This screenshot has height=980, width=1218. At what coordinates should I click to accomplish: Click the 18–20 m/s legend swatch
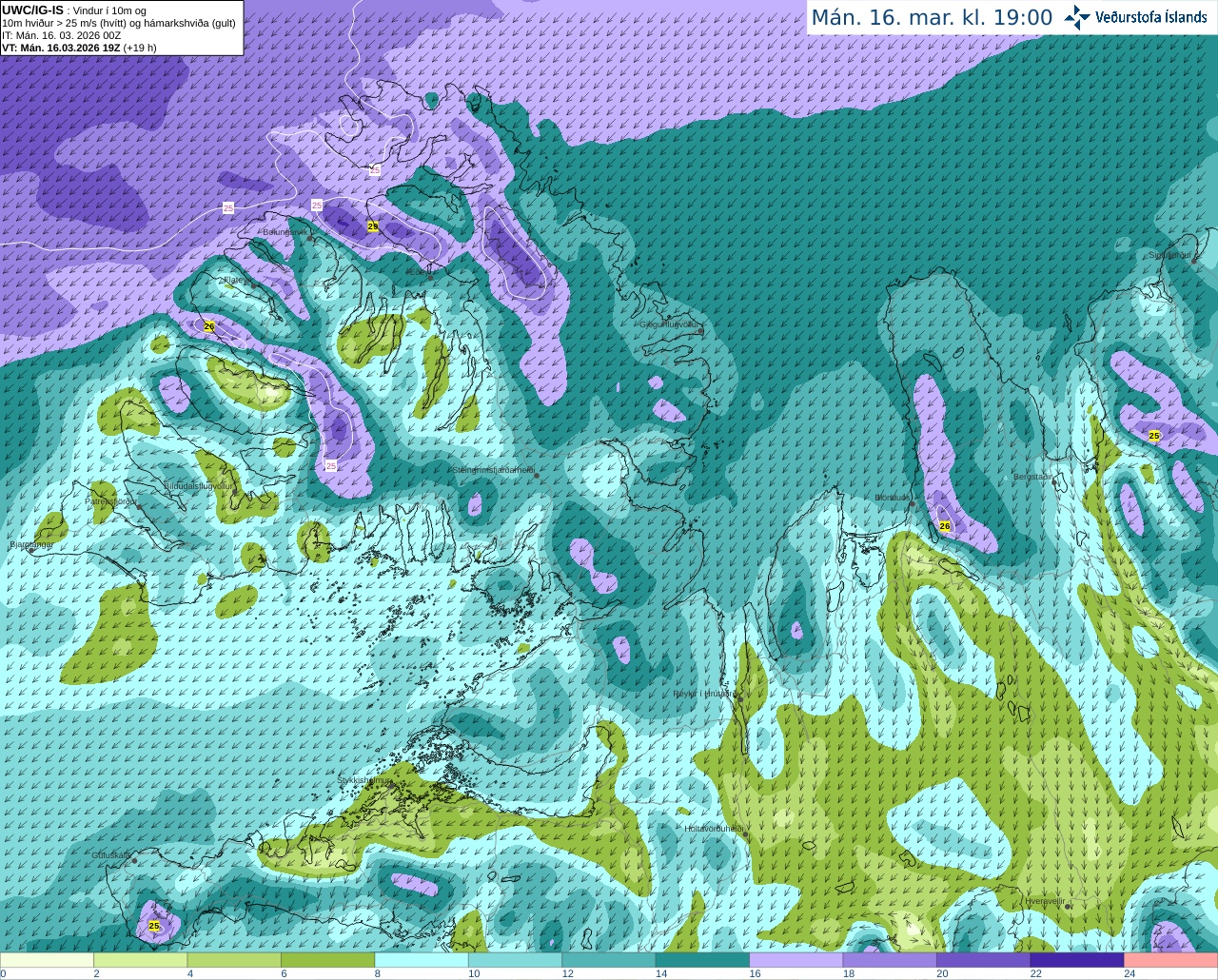[890, 960]
